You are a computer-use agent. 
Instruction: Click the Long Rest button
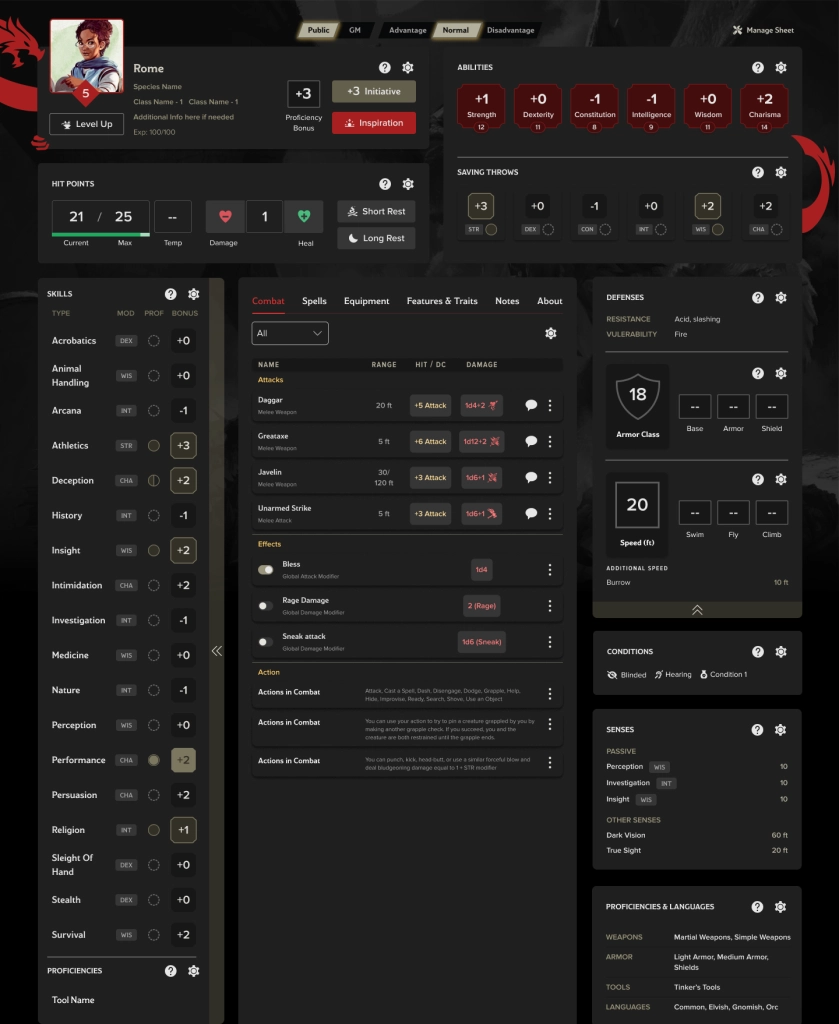click(376, 238)
